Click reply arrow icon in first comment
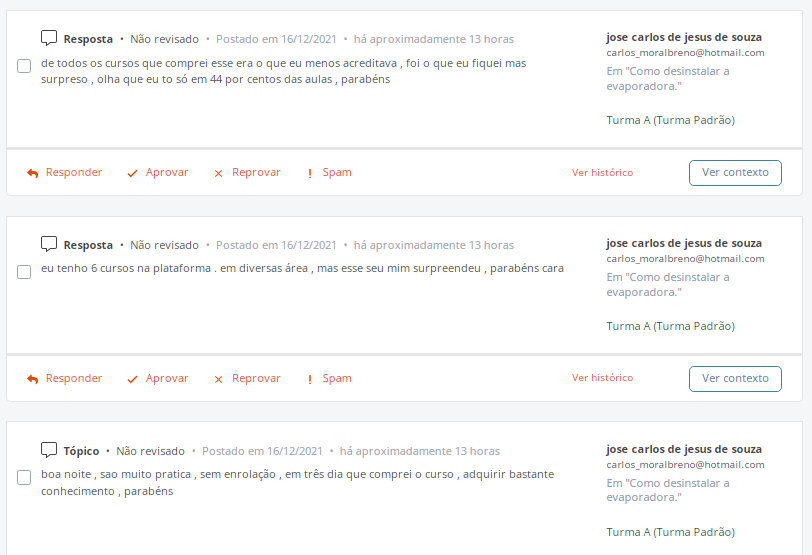812x555 pixels. [33, 173]
